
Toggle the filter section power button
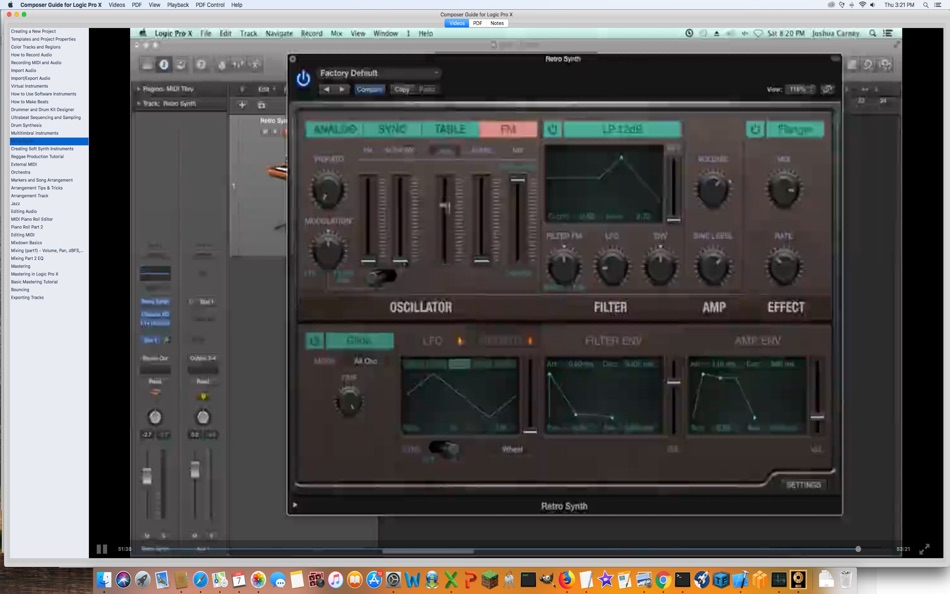[x=552, y=130]
